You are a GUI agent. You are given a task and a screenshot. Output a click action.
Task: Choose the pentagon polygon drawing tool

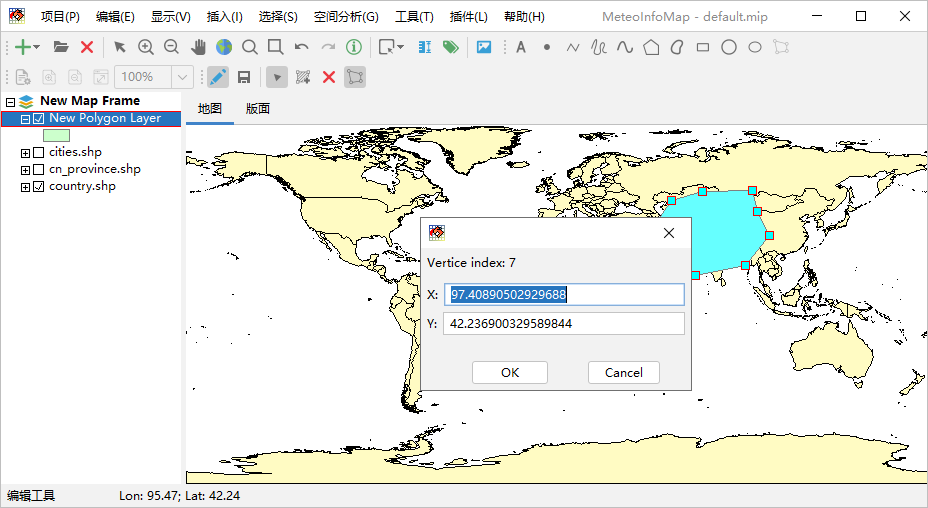pyautogui.click(x=651, y=47)
